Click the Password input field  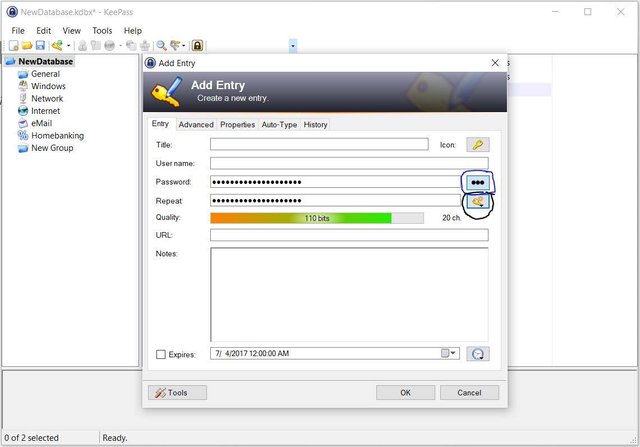[x=335, y=182]
